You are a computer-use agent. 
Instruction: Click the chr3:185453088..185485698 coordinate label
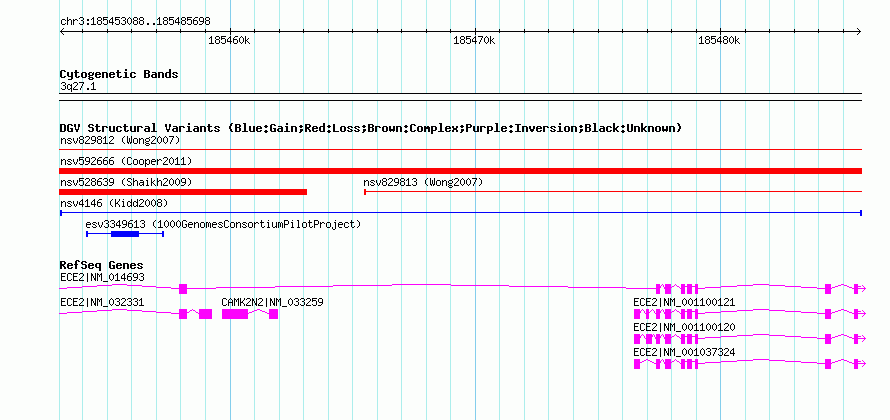pos(135,22)
